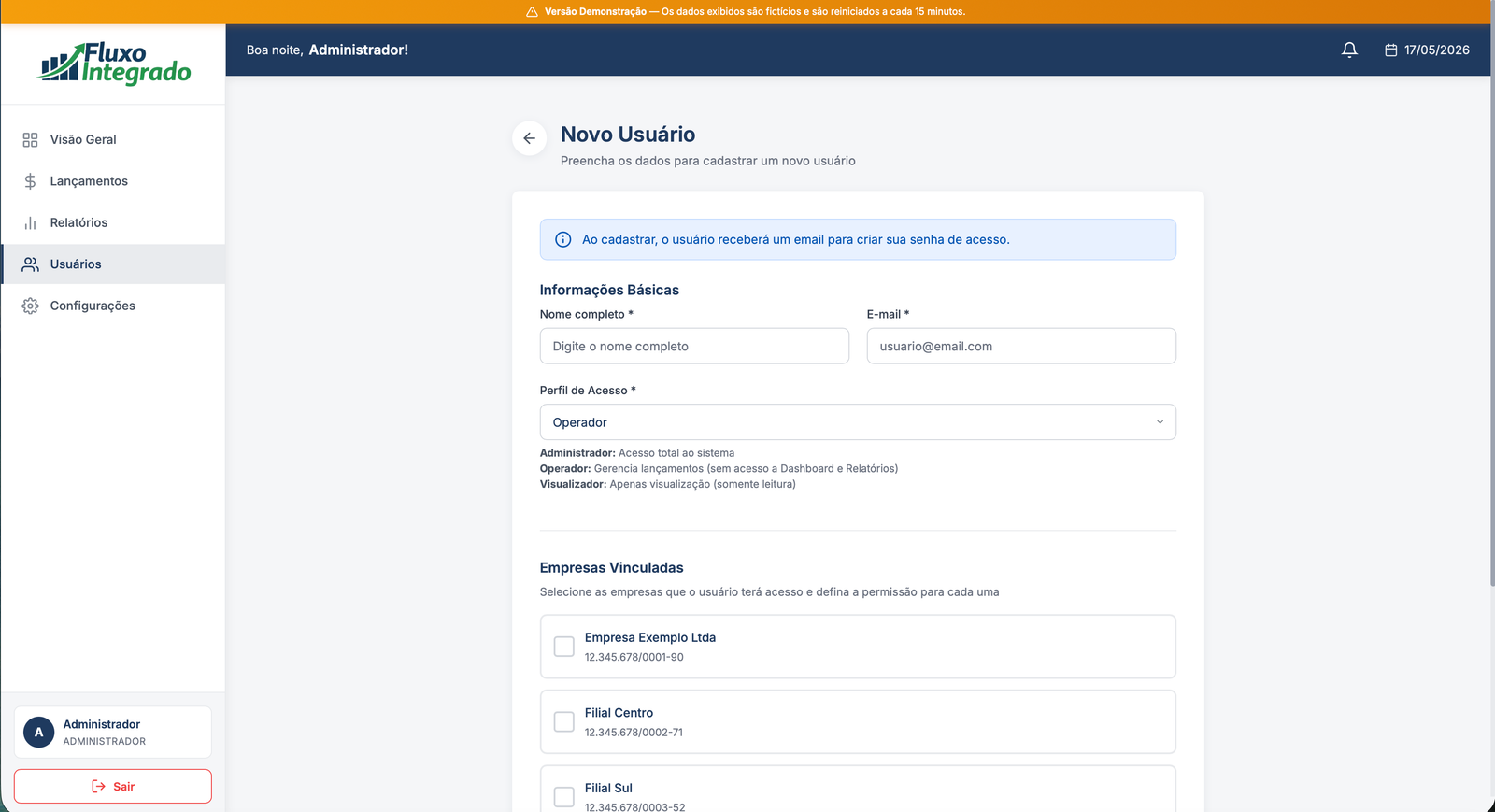1495x812 pixels.
Task: Click the info icon in the blue notice
Action: [563, 239]
